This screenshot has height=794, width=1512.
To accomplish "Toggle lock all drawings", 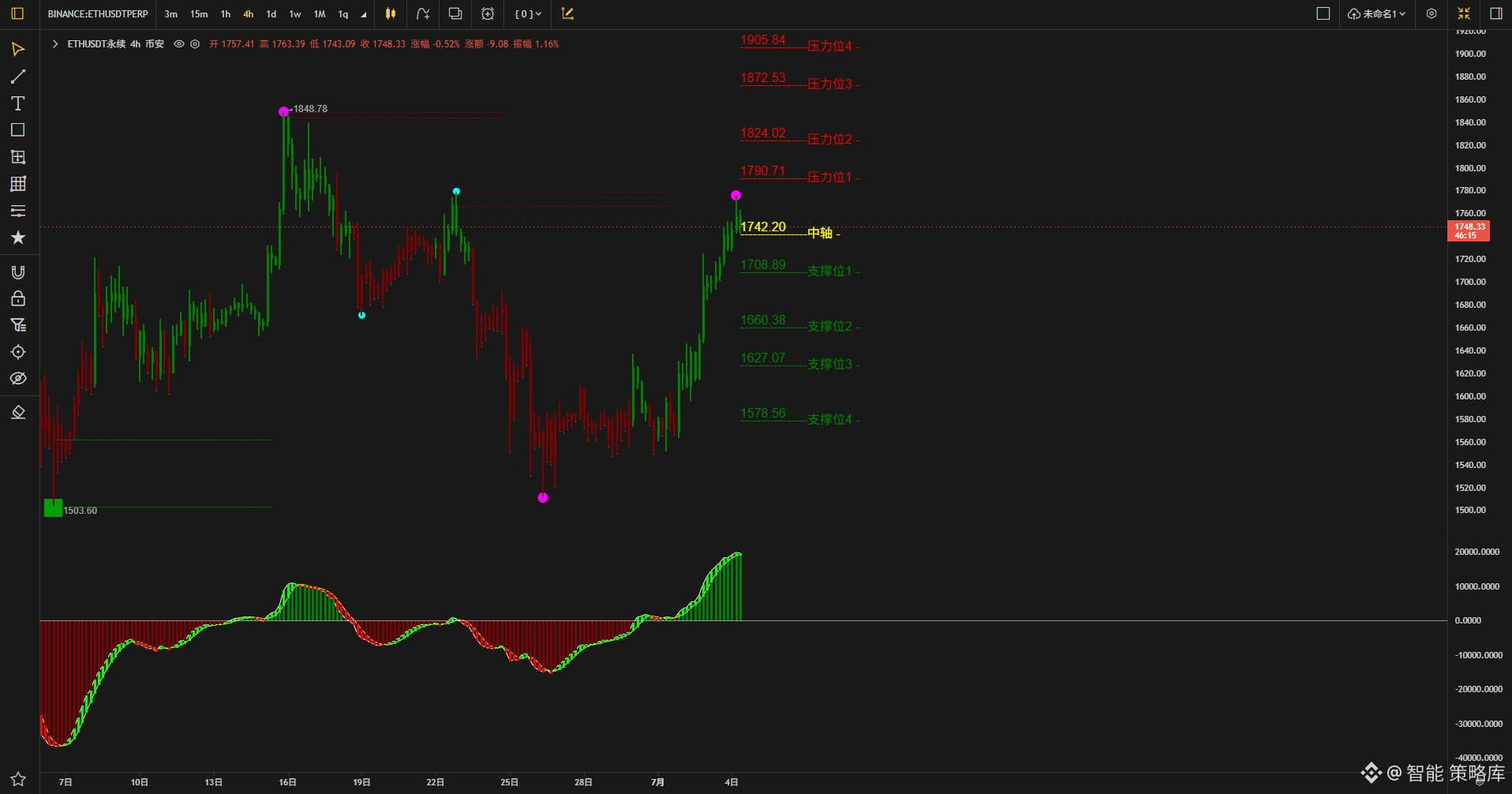I will 18,298.
